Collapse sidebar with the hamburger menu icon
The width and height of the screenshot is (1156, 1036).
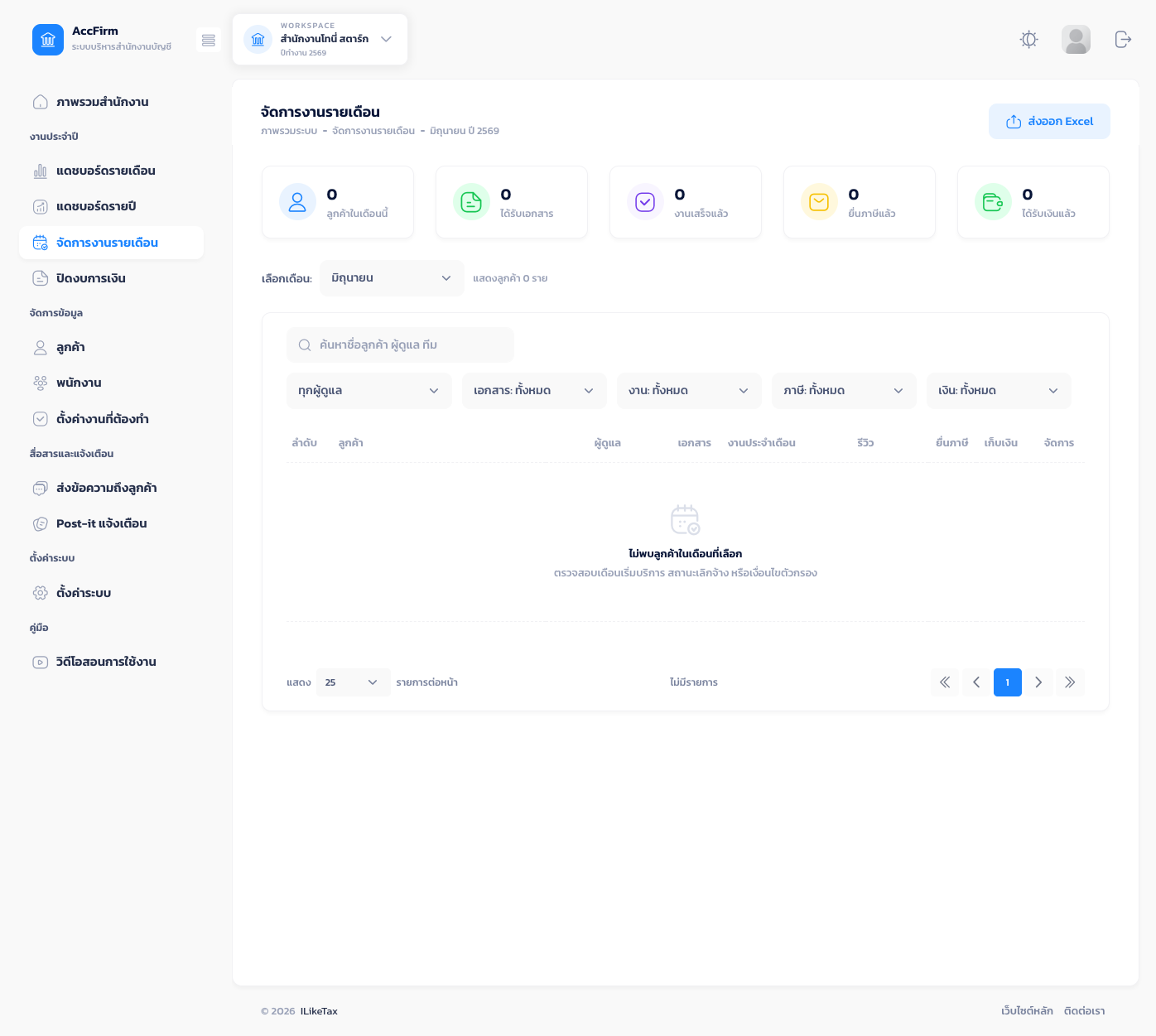point(209,40)
